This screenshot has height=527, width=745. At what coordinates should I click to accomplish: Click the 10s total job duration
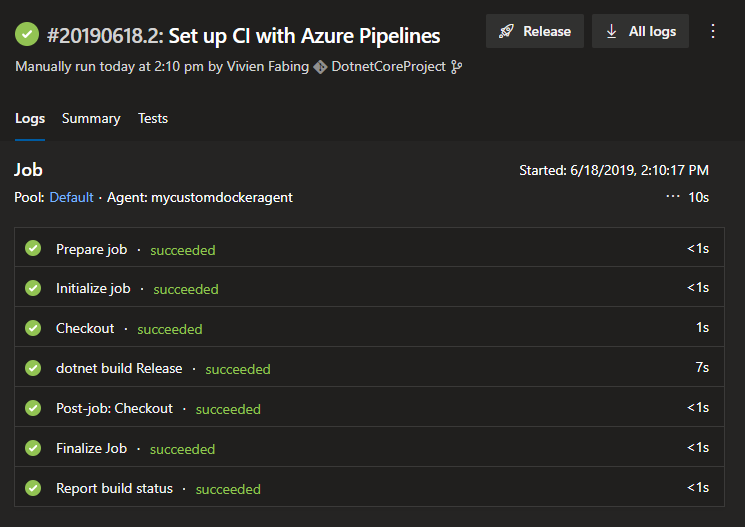698,197
